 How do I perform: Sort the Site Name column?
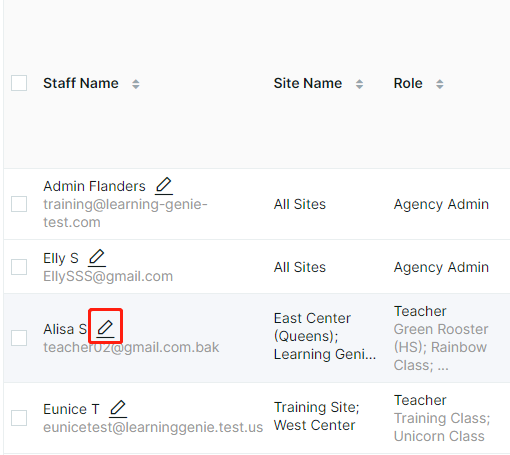click(359, 84)
